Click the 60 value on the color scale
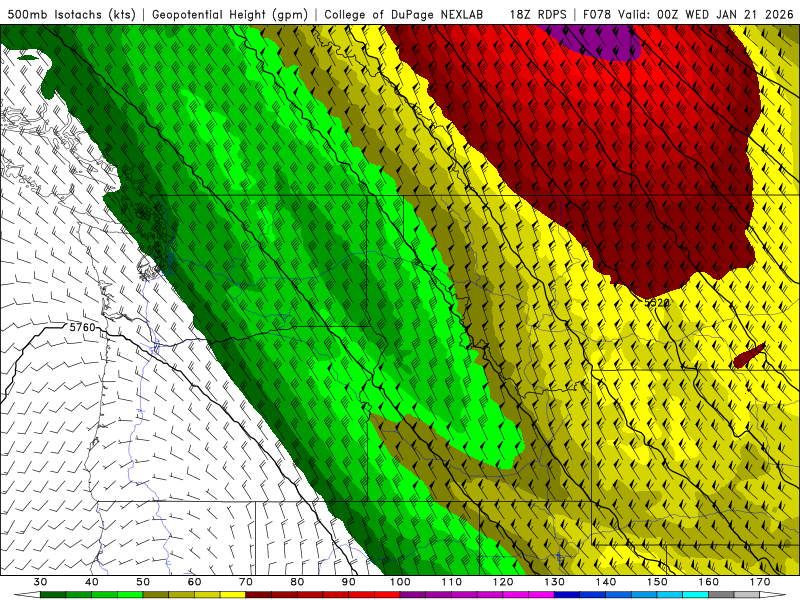This screenshot has width=800, height=600. pos(194,582)
